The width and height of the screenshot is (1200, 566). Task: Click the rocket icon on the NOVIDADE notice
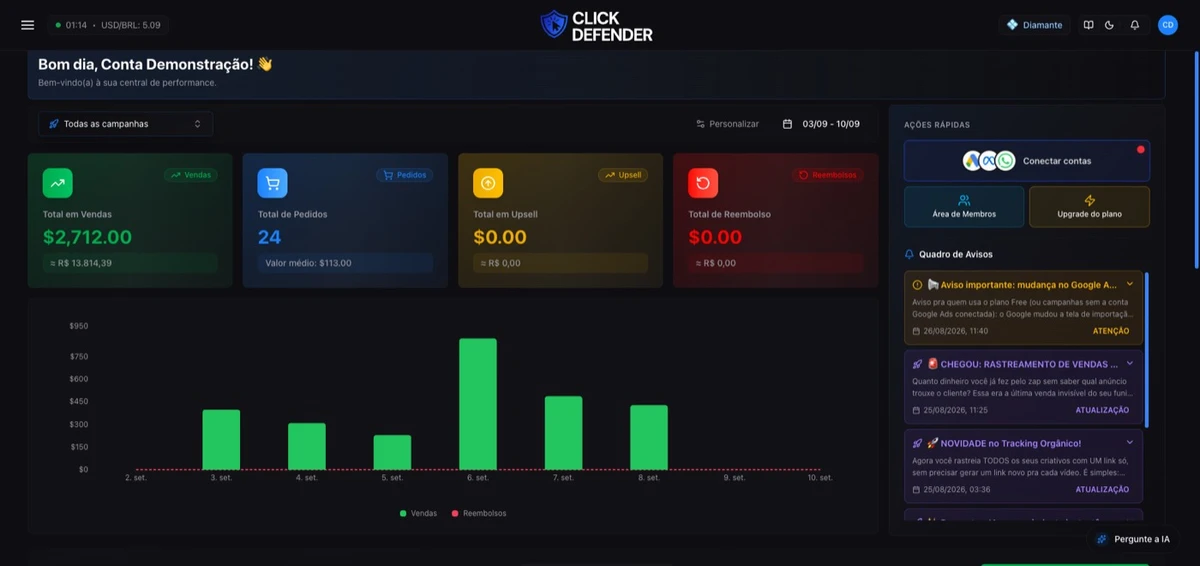(917, 443)
